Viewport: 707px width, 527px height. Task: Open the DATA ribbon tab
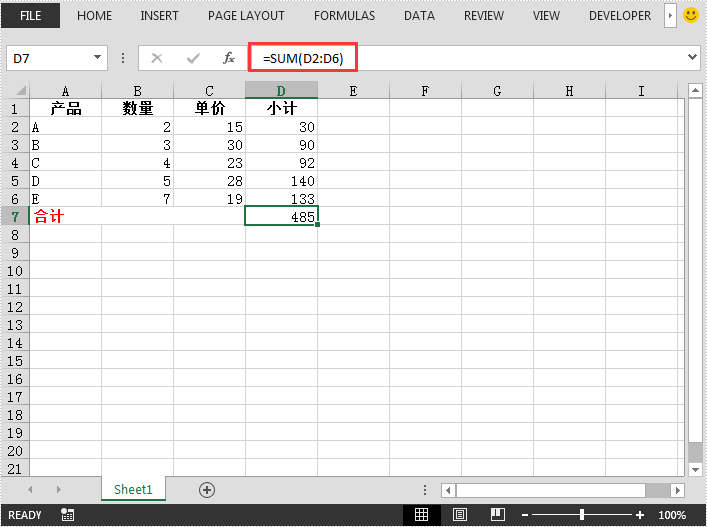tap(419, 16)
